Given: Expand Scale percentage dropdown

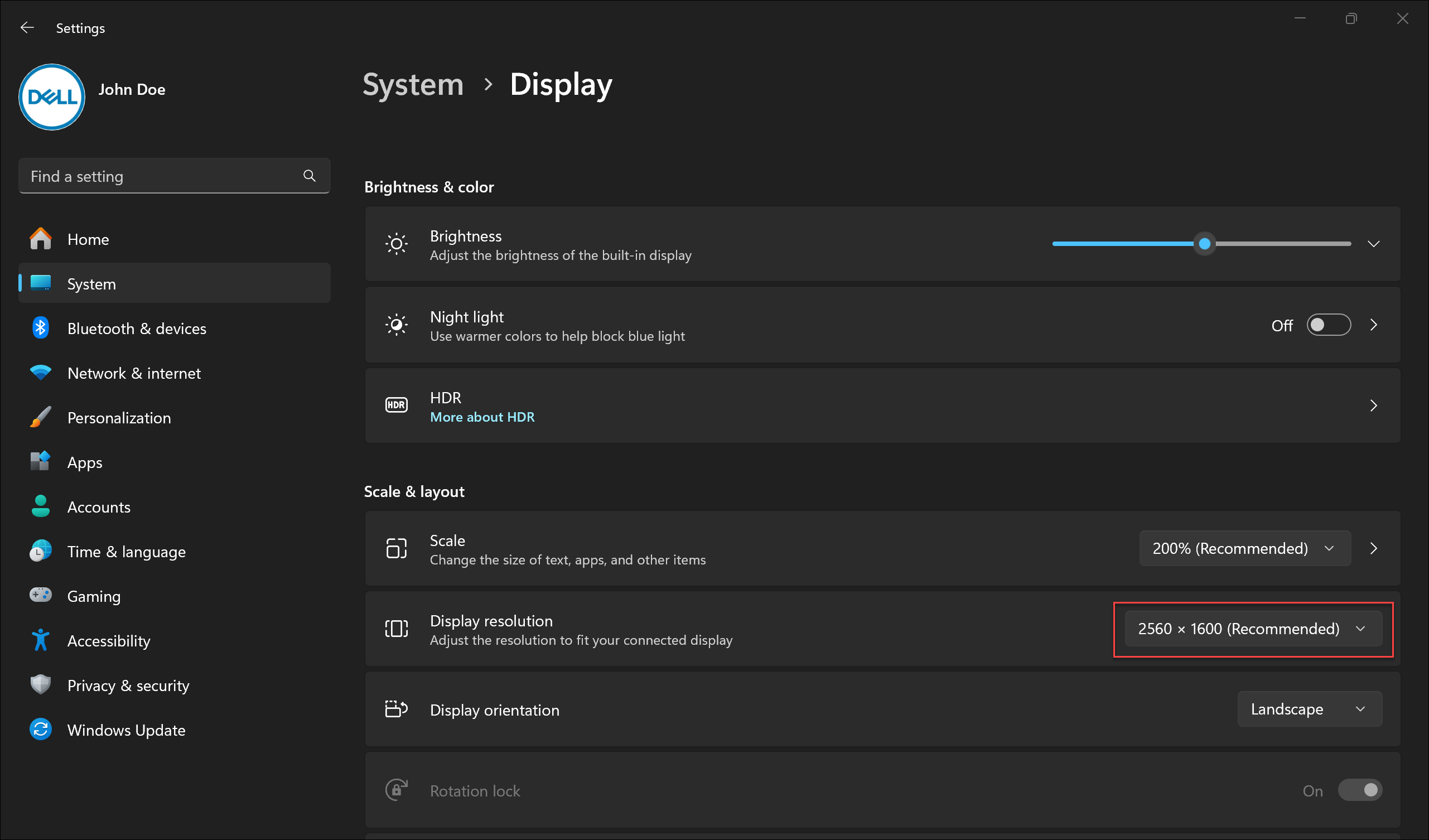Looking at the screenshot, I should pos(1244,548).
